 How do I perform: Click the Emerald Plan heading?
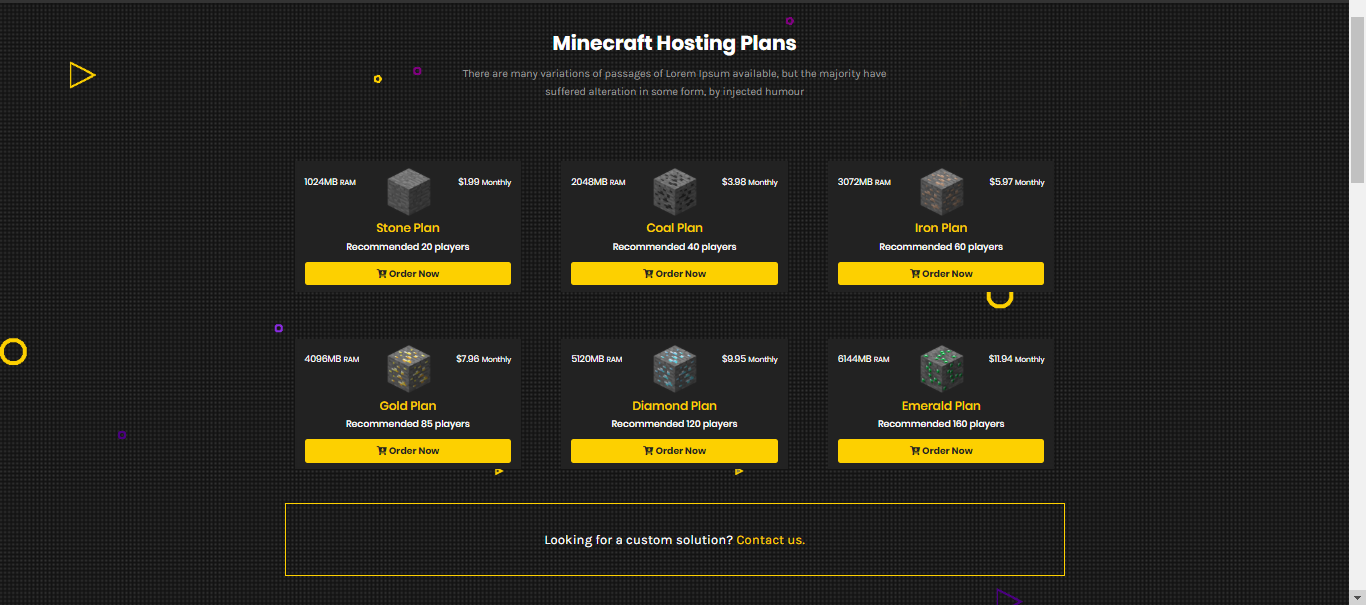click(941, 406)
